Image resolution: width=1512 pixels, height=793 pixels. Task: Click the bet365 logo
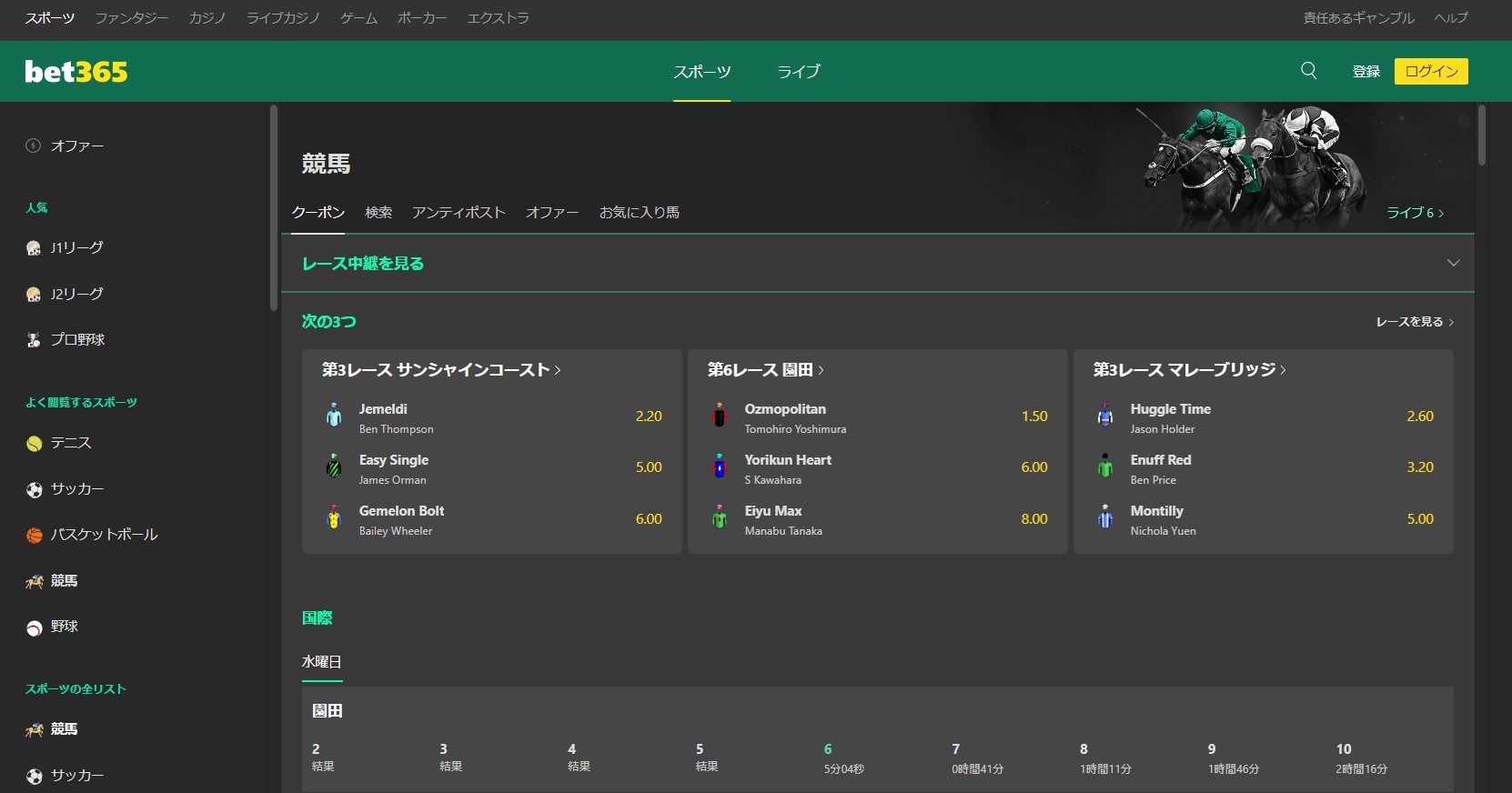(76, 71)
